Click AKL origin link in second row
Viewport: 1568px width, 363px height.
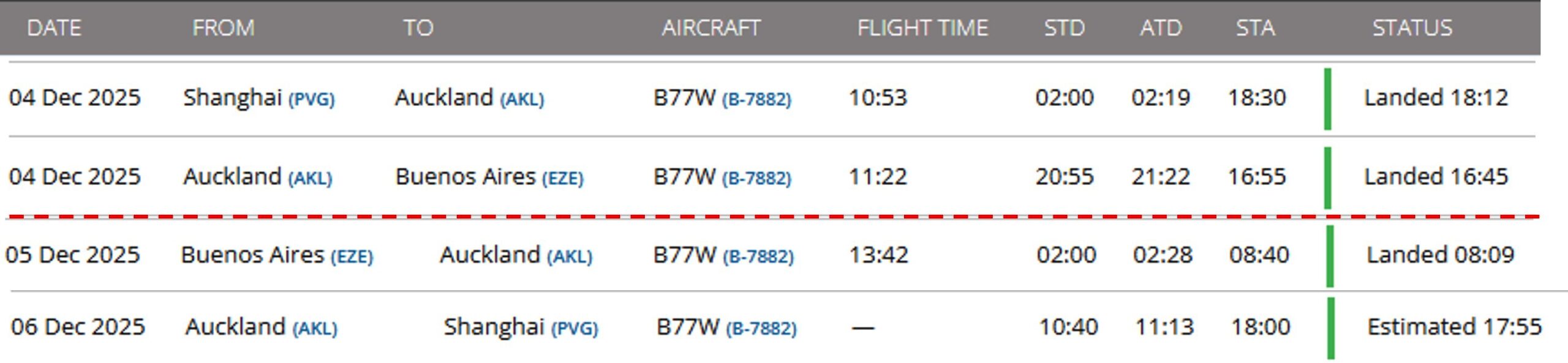(310, 178)
